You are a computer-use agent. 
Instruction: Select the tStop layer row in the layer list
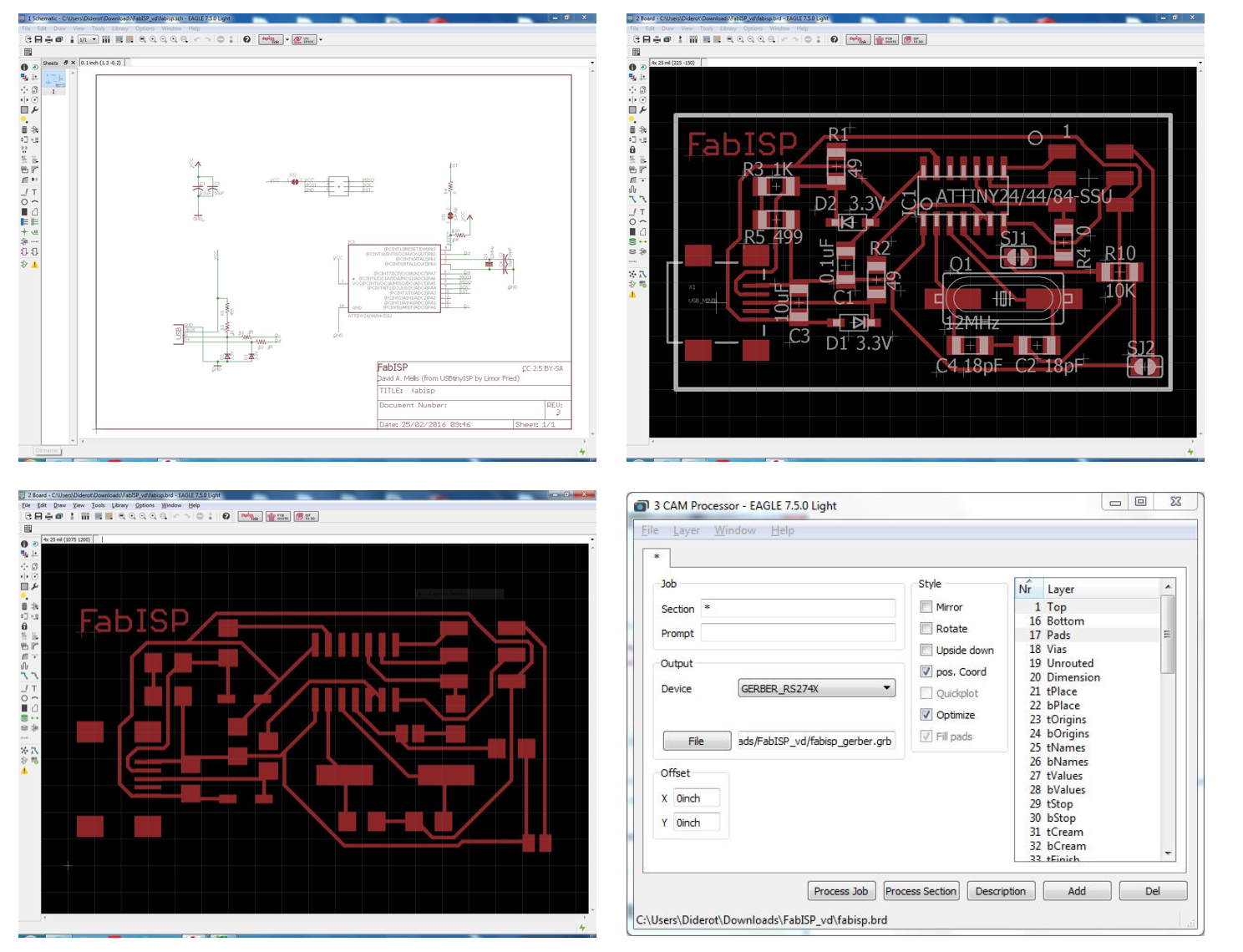tap(1088, 804)
